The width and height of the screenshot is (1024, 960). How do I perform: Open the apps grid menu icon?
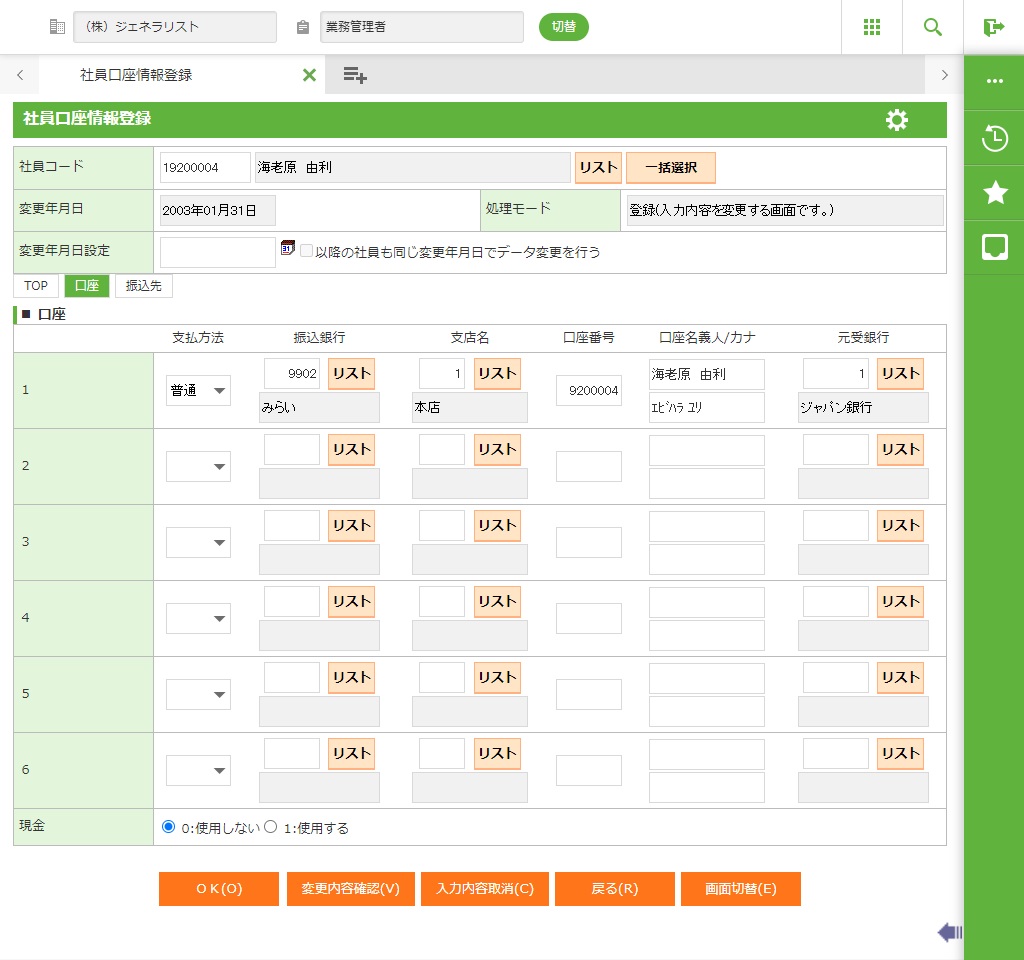click(x=871, y=27)
